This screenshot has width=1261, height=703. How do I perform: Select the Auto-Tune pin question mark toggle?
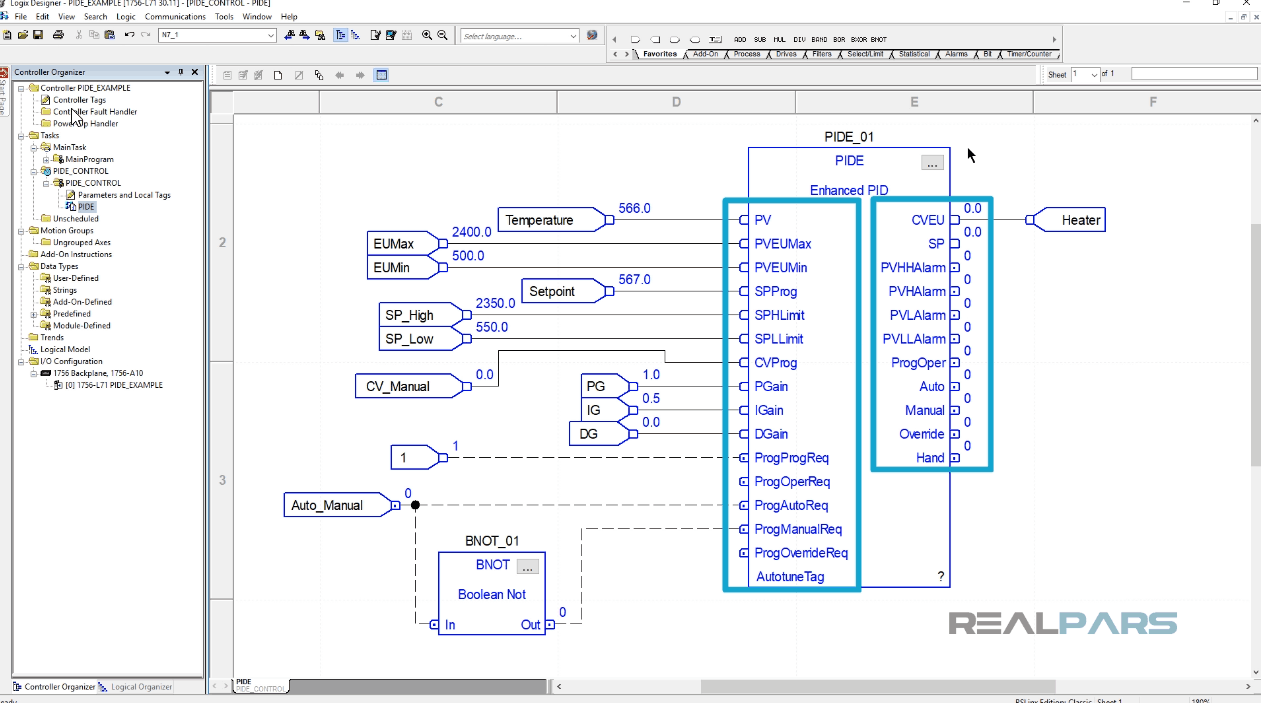click(x=939, y=576)
